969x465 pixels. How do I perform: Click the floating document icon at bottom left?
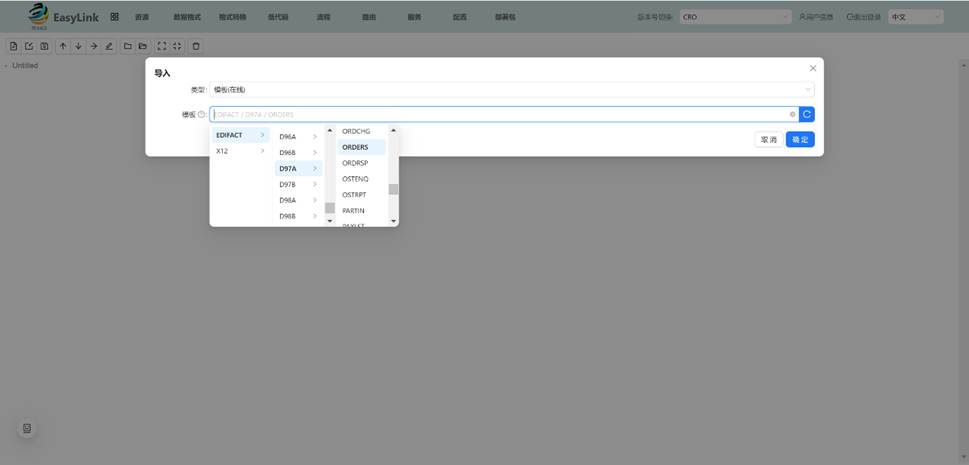[x=27, y=428]
